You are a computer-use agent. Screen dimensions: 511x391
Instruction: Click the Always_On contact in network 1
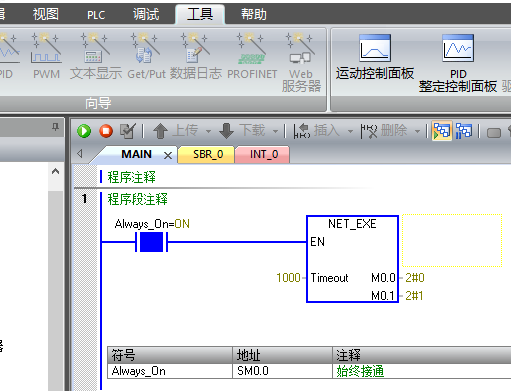point(151,242)
